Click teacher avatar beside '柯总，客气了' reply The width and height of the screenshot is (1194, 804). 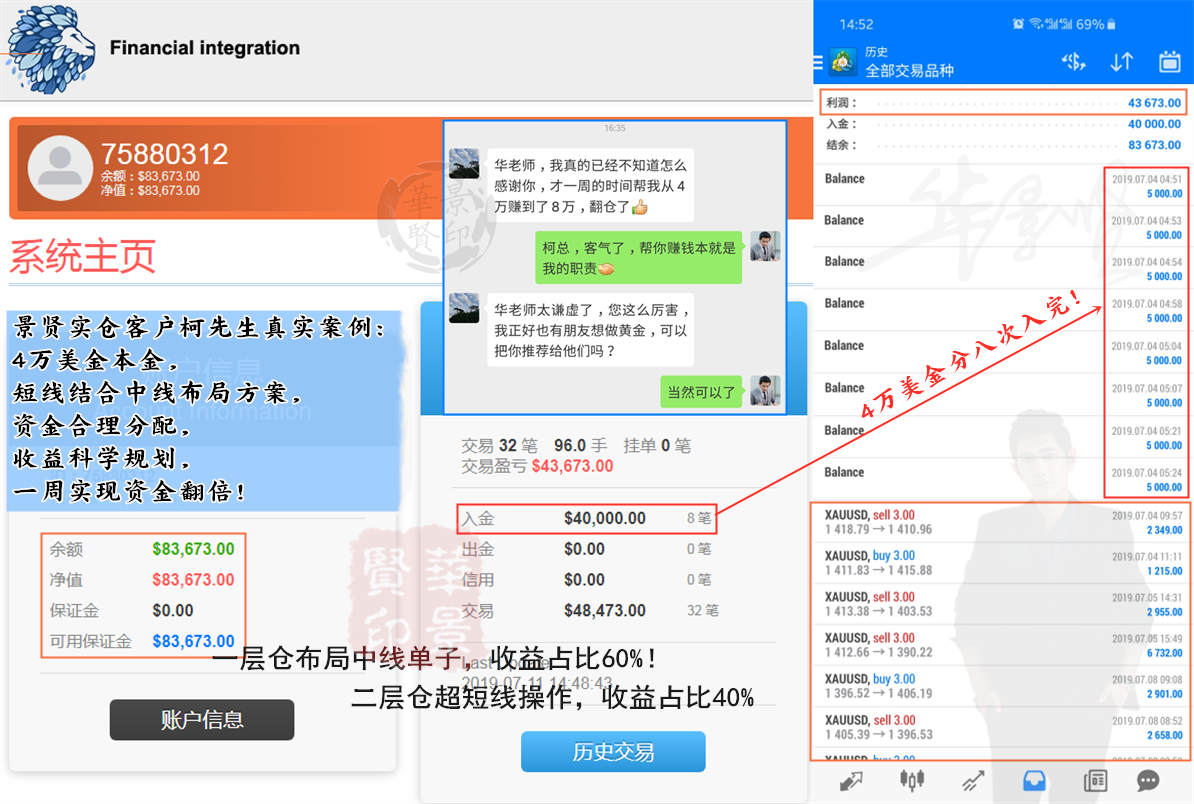(765, 246)
